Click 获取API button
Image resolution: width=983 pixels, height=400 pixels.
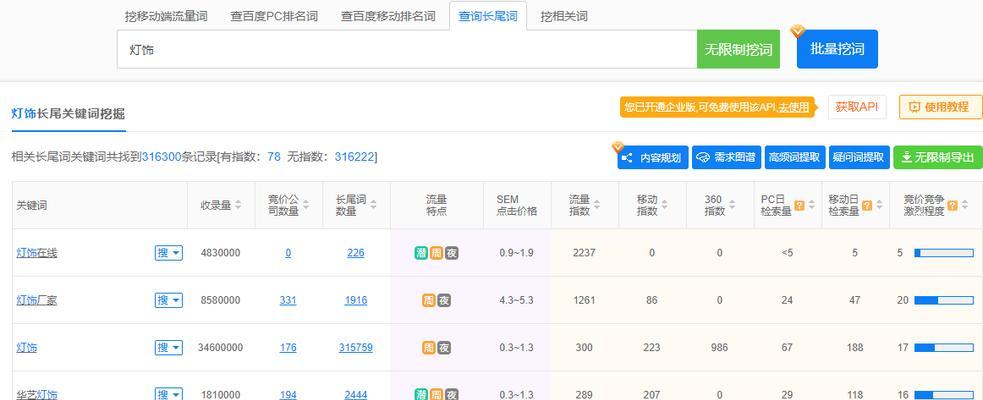coord(857,107)
